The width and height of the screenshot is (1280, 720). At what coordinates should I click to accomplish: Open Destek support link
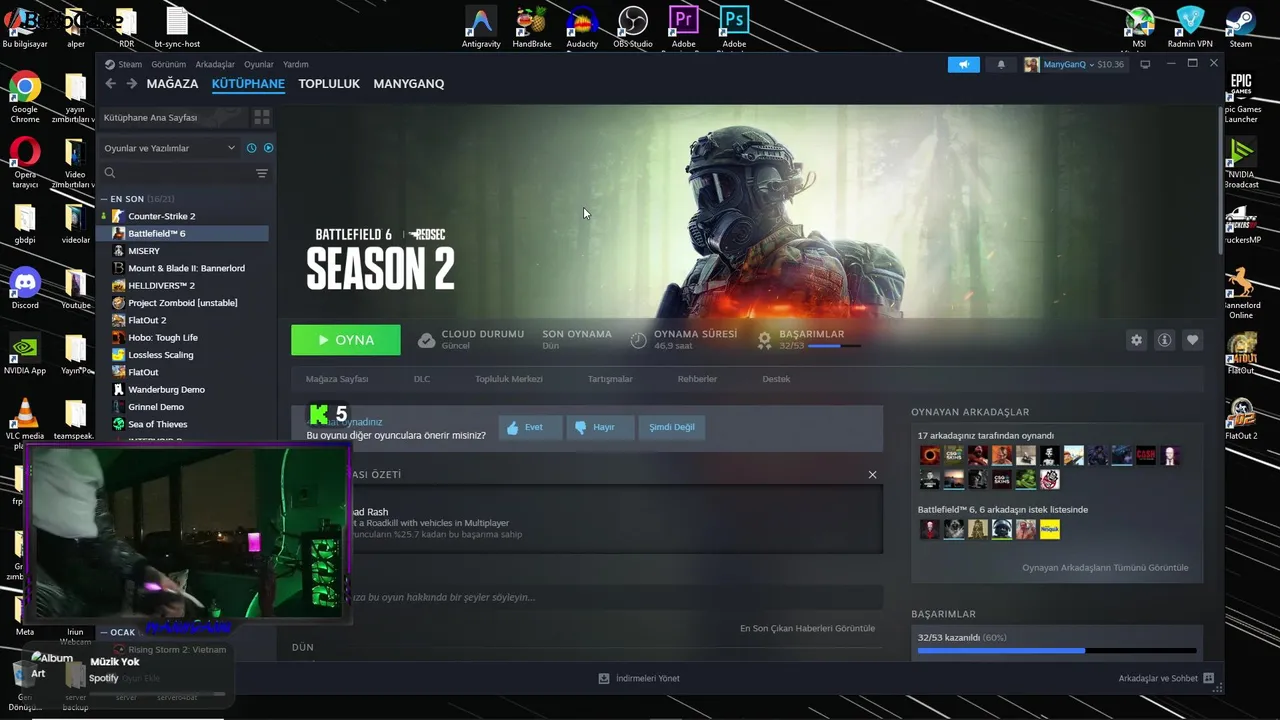776,379
